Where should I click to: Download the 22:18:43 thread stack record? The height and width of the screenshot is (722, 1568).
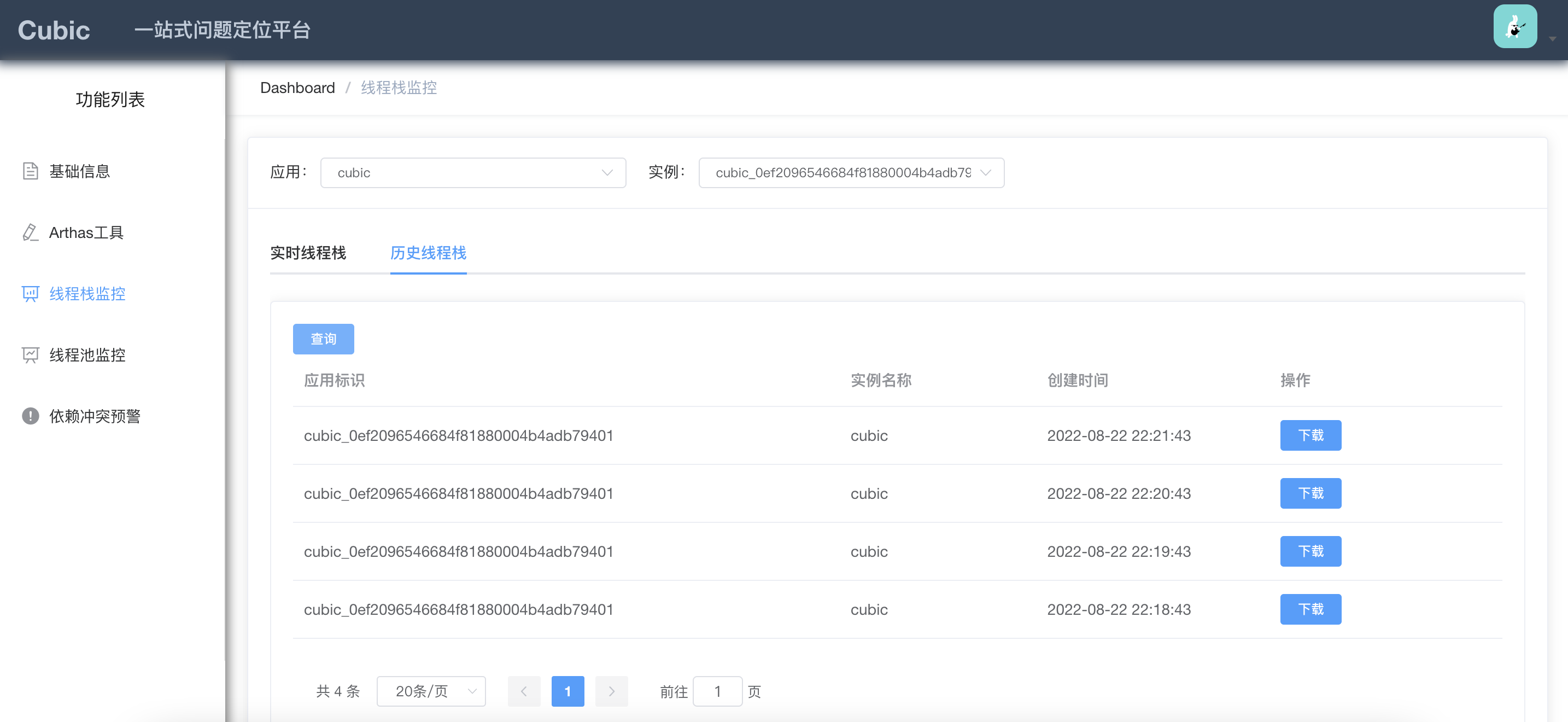1310,609
